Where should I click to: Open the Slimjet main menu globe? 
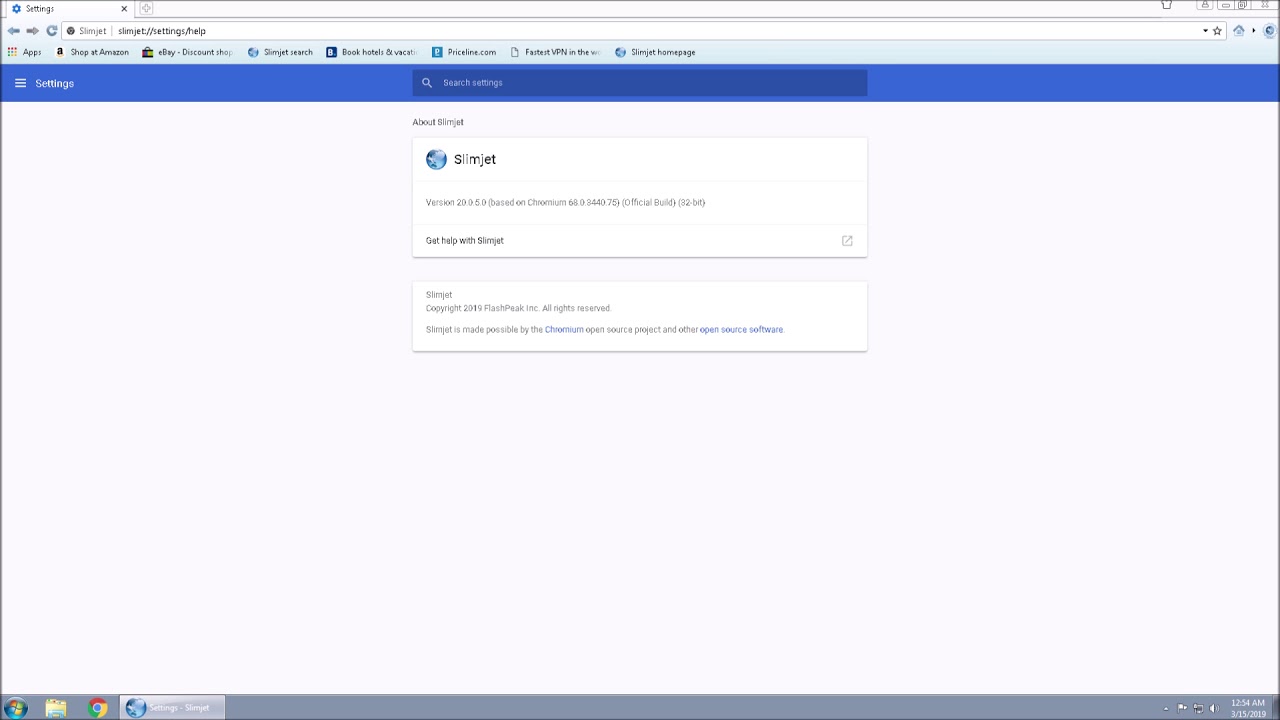click(1270, 31)
